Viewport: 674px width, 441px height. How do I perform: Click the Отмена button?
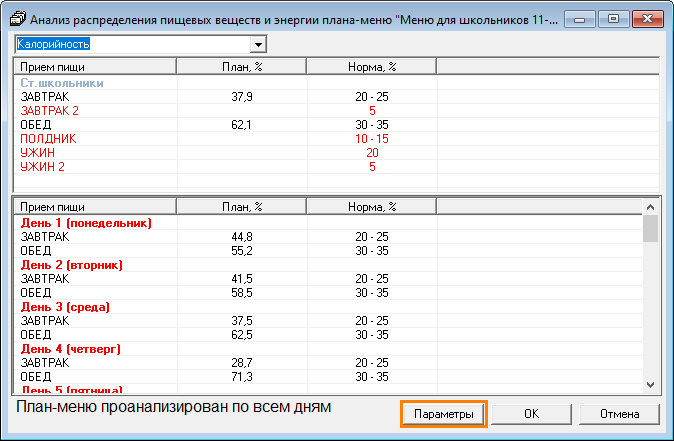[619, 414]
